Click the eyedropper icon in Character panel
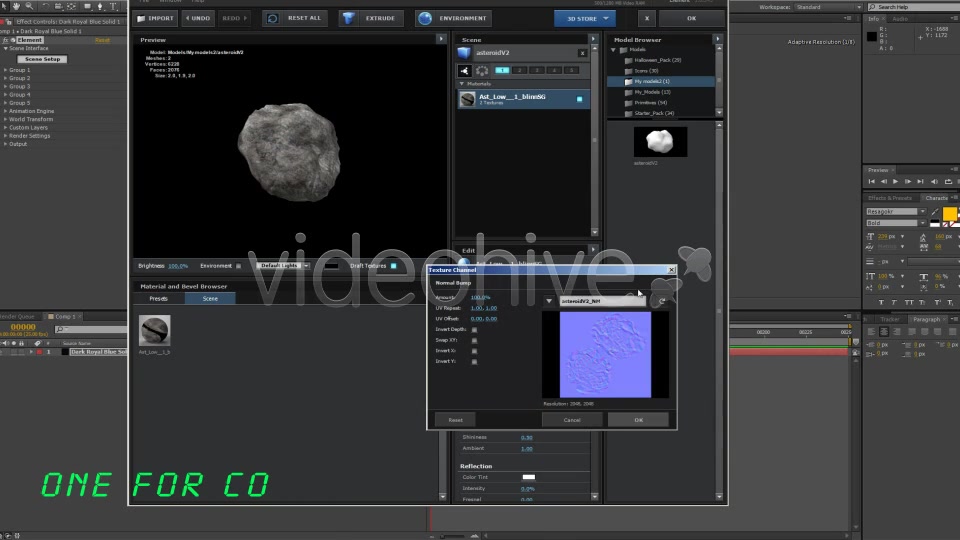 [934, 212]
